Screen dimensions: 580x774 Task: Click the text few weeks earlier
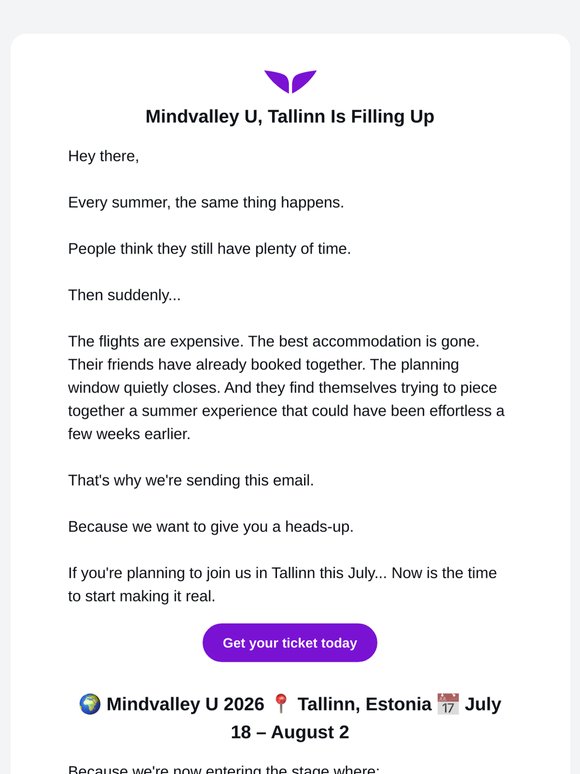tap(129, 434)
